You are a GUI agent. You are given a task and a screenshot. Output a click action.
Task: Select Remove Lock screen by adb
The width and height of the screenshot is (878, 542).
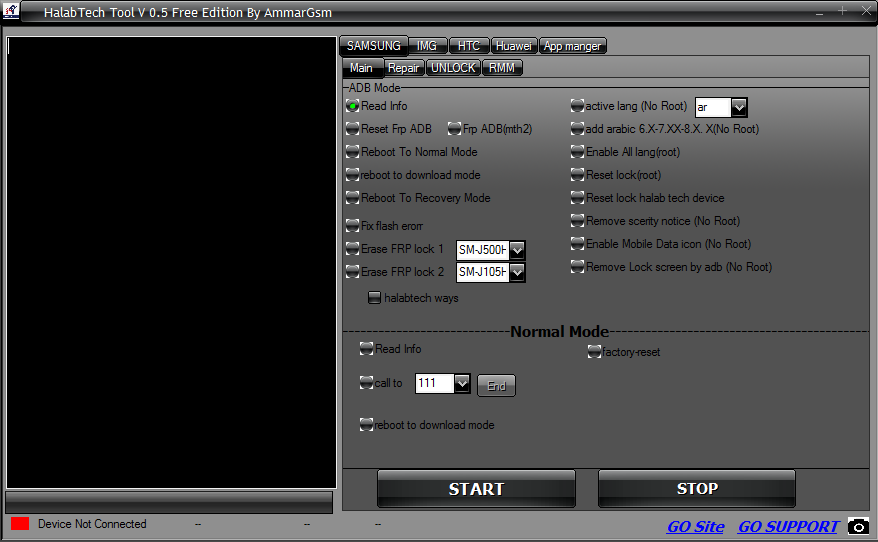[x=577, y=267]
